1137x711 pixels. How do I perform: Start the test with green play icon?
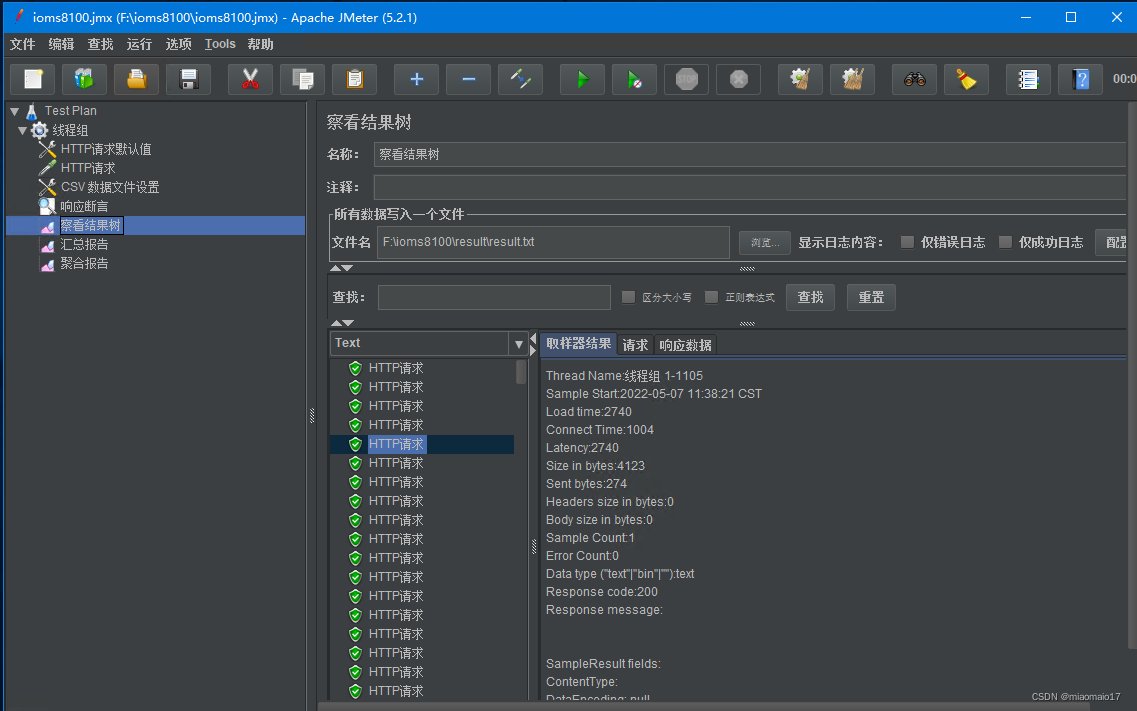click(x=582, y=79)
